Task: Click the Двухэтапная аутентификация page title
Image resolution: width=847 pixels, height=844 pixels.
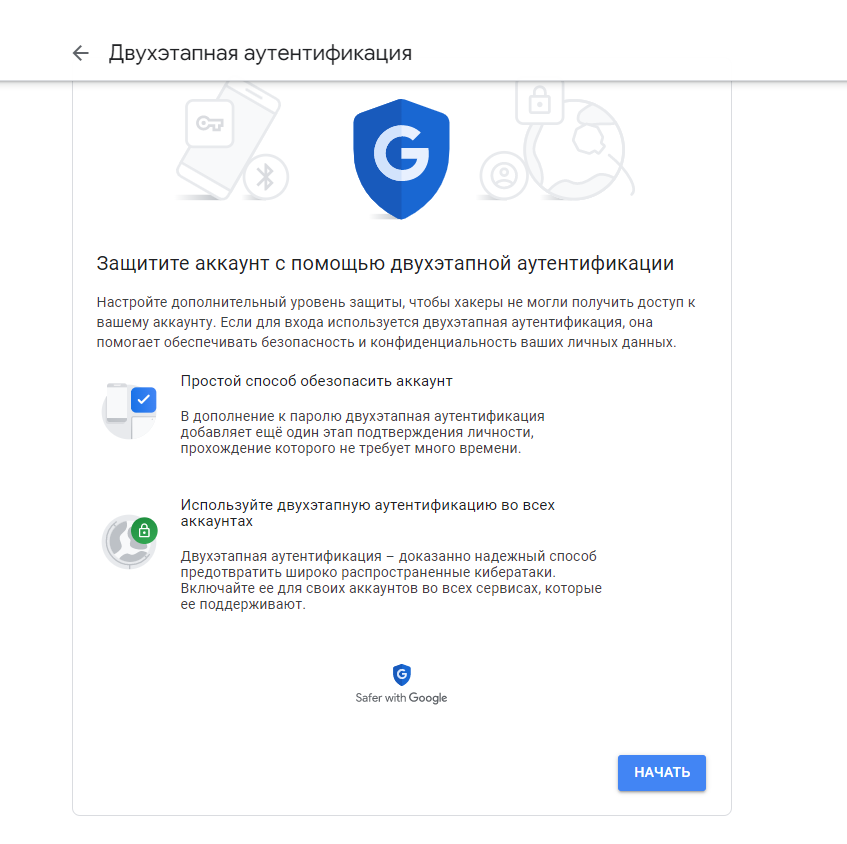Action: (x=260, y=53)
